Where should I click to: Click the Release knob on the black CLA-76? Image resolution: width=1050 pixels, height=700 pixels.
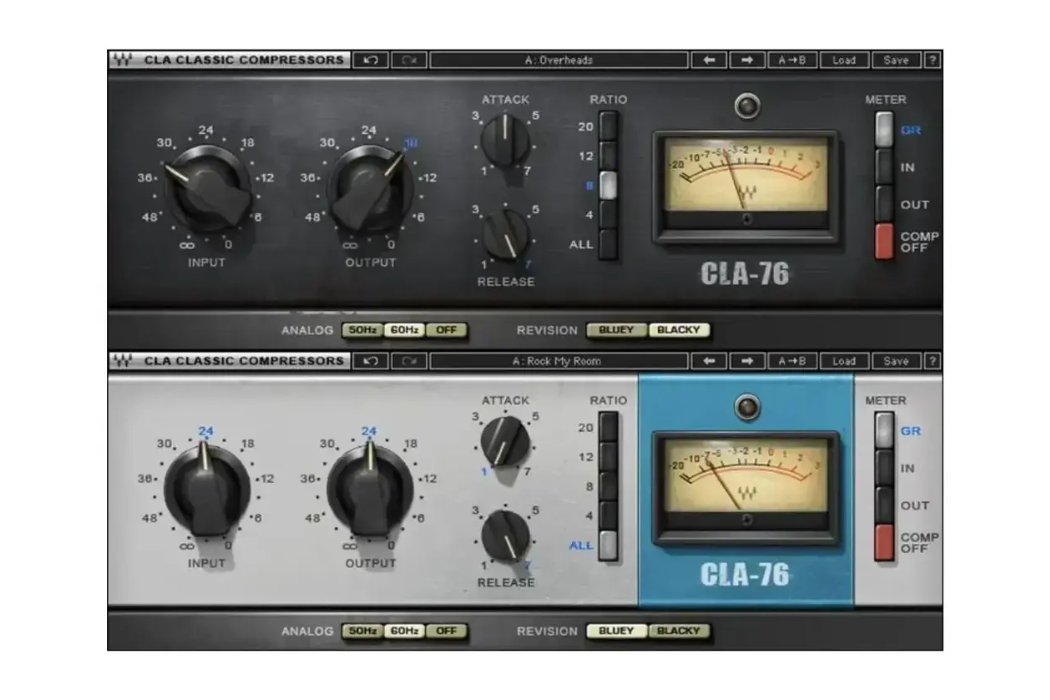click(506, 234)
